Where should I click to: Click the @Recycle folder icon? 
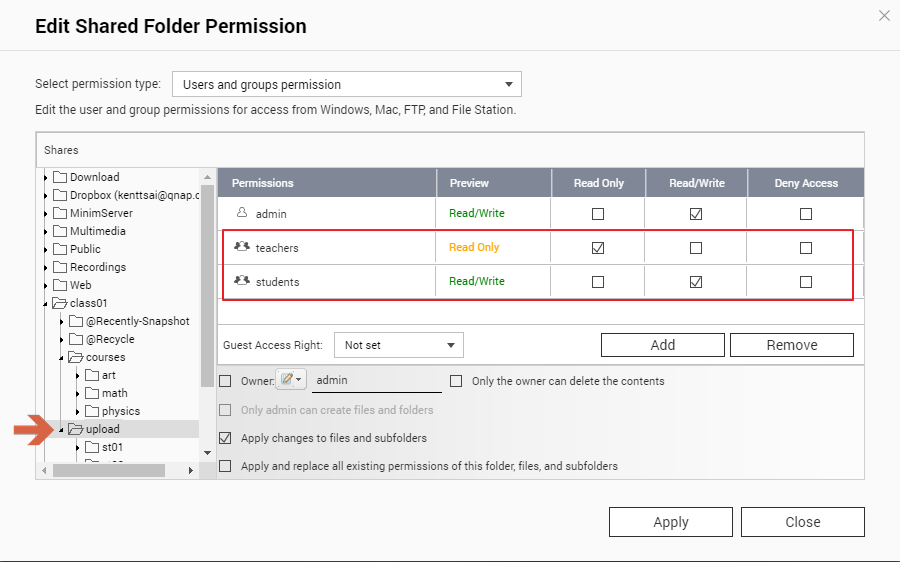76,339
